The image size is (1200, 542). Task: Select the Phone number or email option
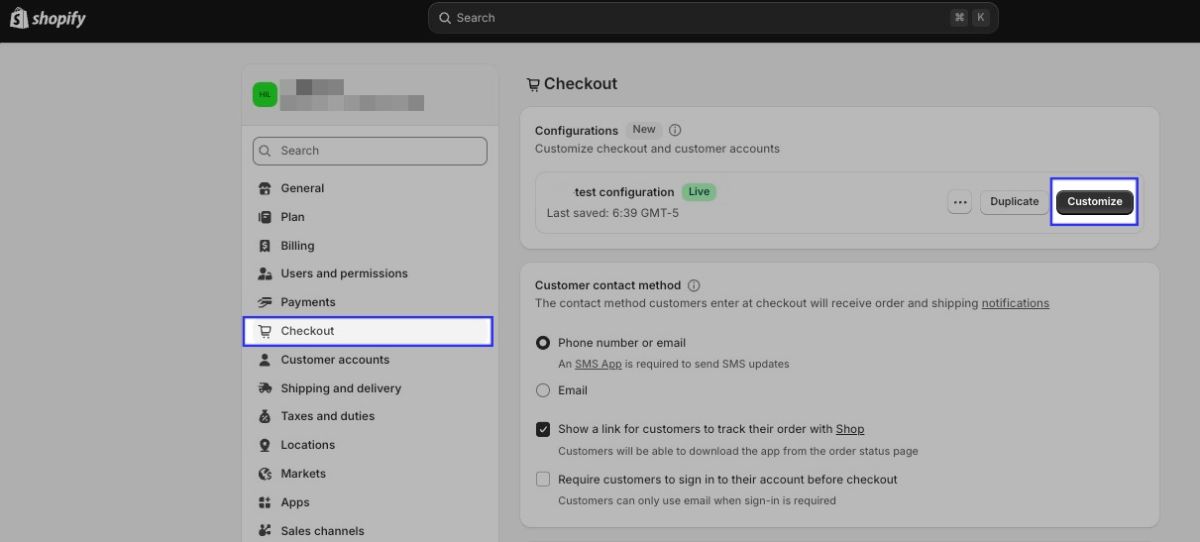543,343
